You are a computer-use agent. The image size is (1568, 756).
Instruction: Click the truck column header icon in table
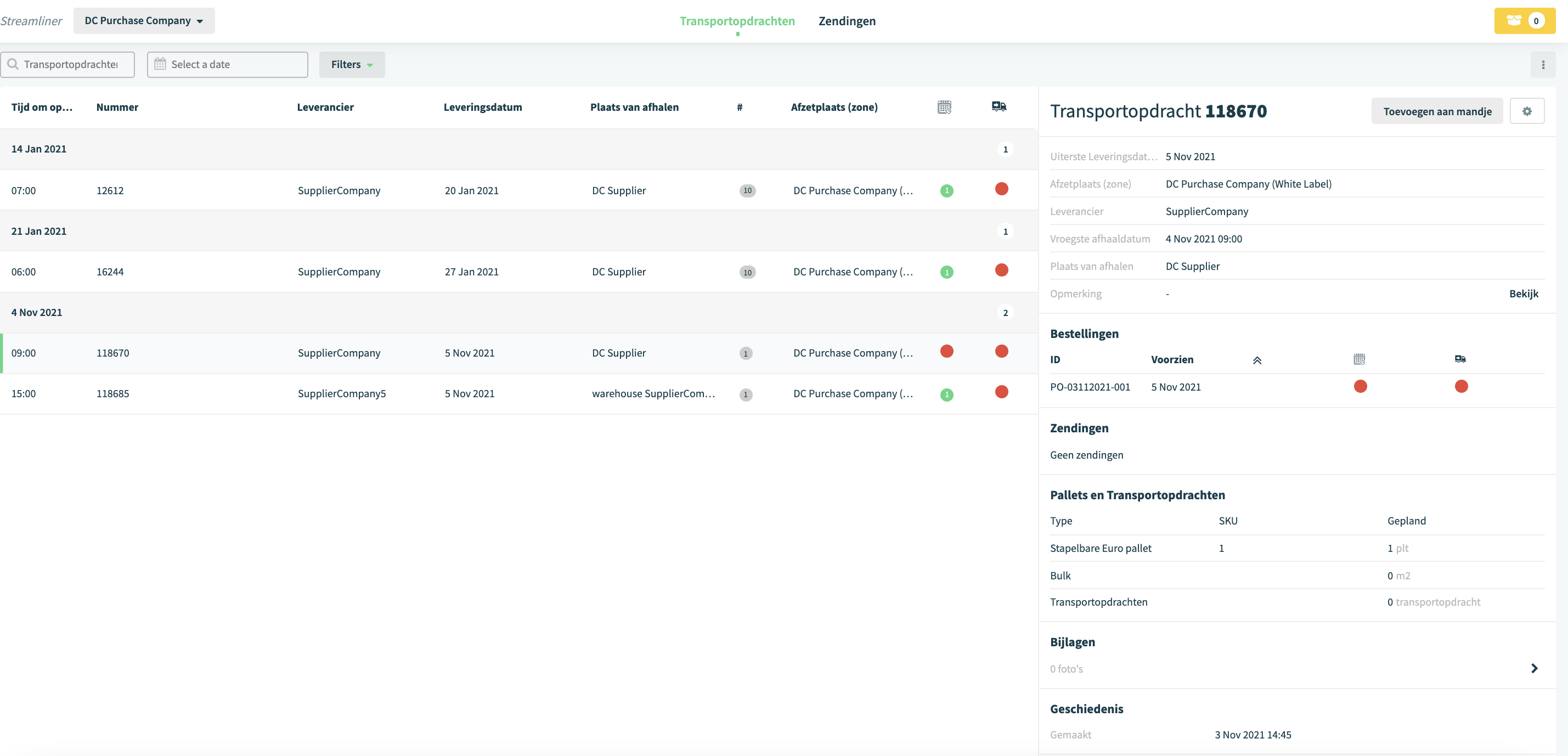999,106
